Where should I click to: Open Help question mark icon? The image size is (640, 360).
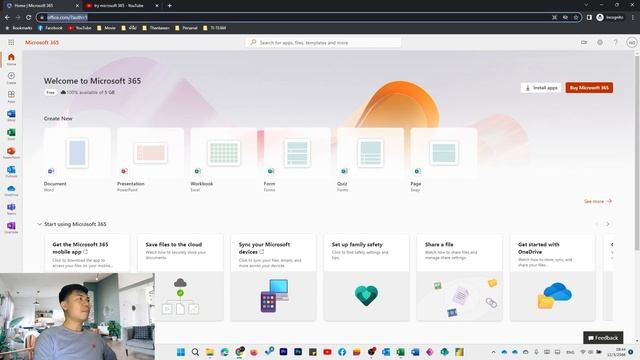pyautogui.click(x=615, y=42)
